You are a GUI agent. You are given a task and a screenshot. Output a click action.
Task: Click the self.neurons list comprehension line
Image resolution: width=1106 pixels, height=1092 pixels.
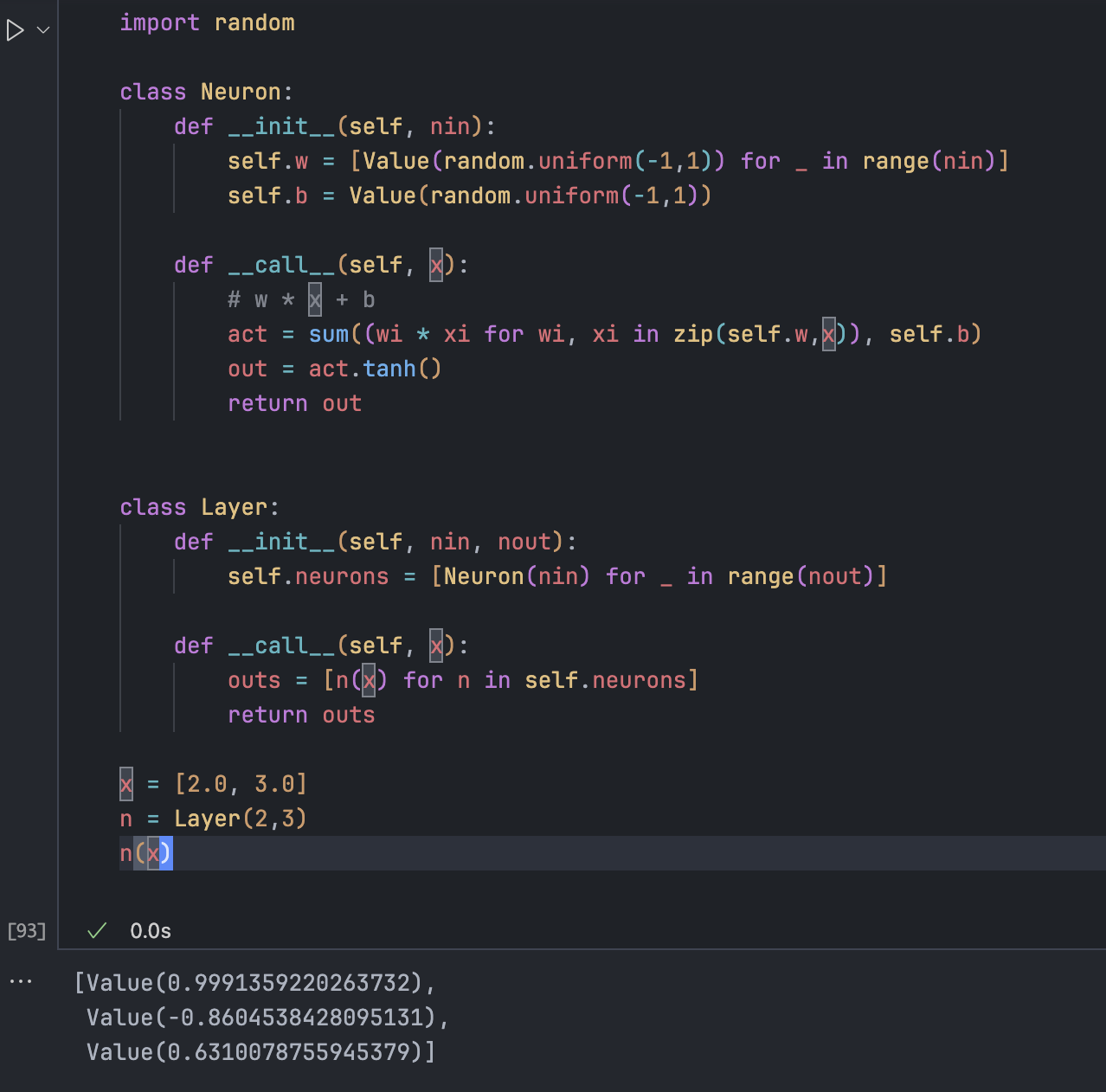pos(556,576)
